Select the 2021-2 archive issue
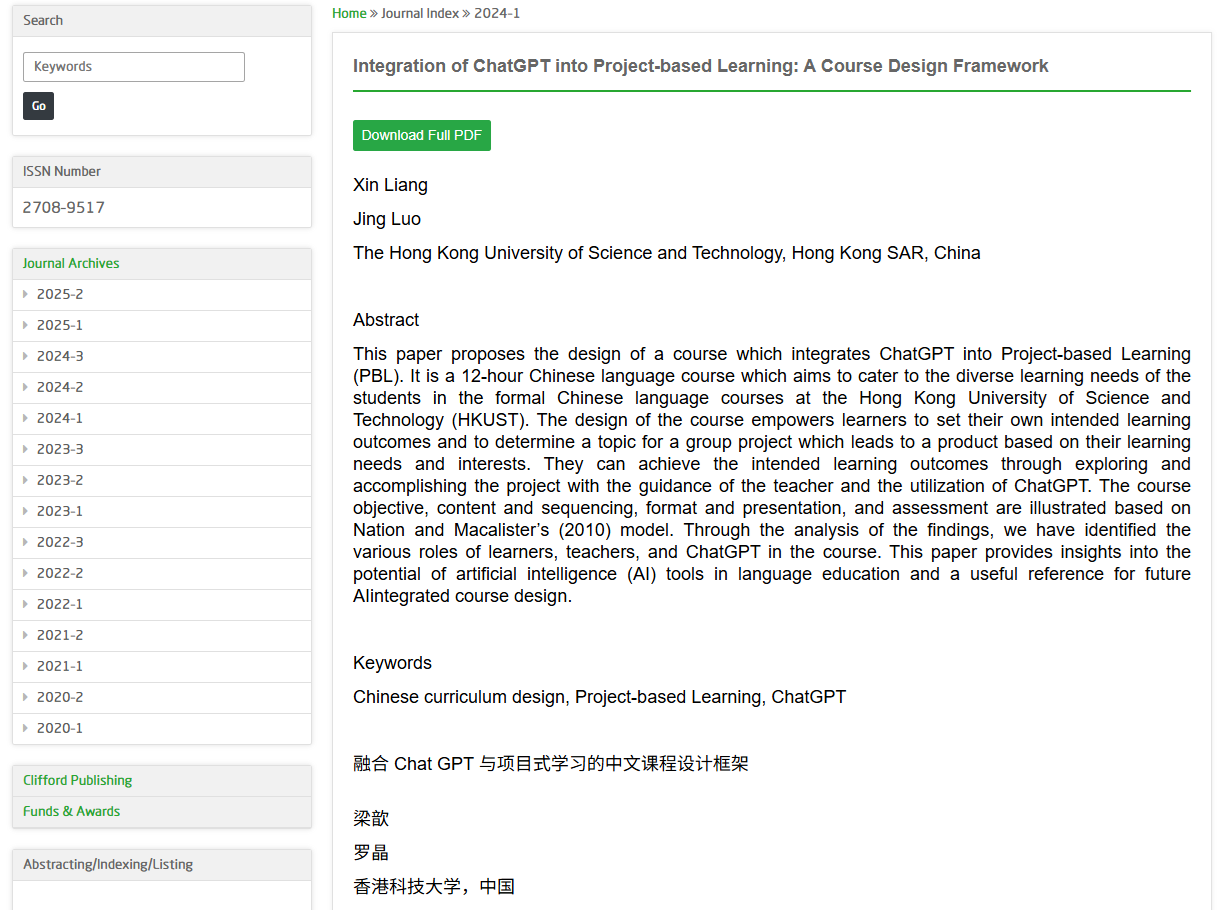1220x910 pixels. pyautogui.click(x=162, y=635)
